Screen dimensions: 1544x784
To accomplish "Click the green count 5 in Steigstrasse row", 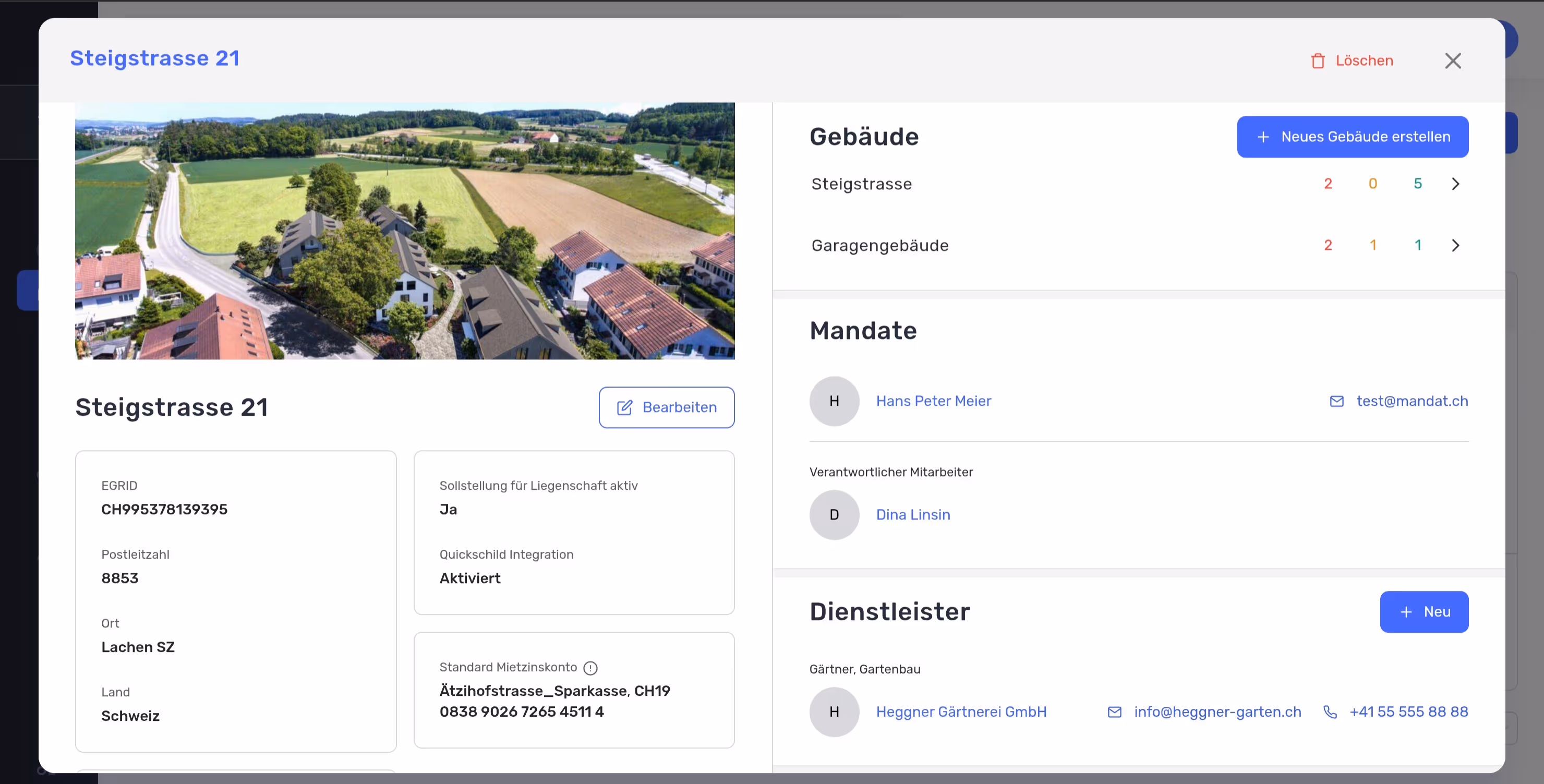I will 1418,184.
